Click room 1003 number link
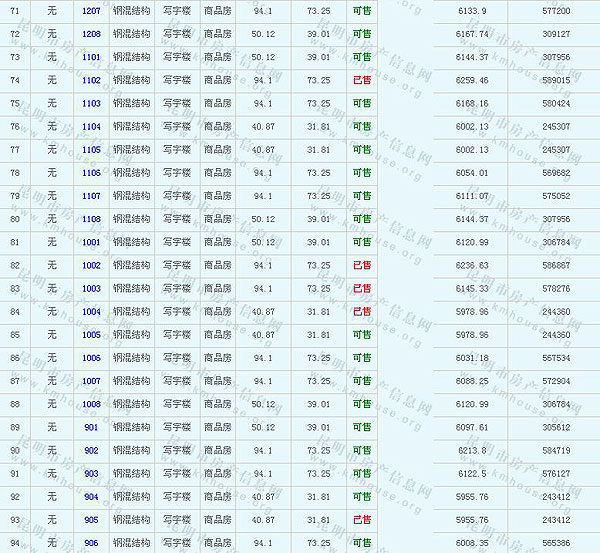The height and width of the screenshot is (553, 600). tap(91, 288)
